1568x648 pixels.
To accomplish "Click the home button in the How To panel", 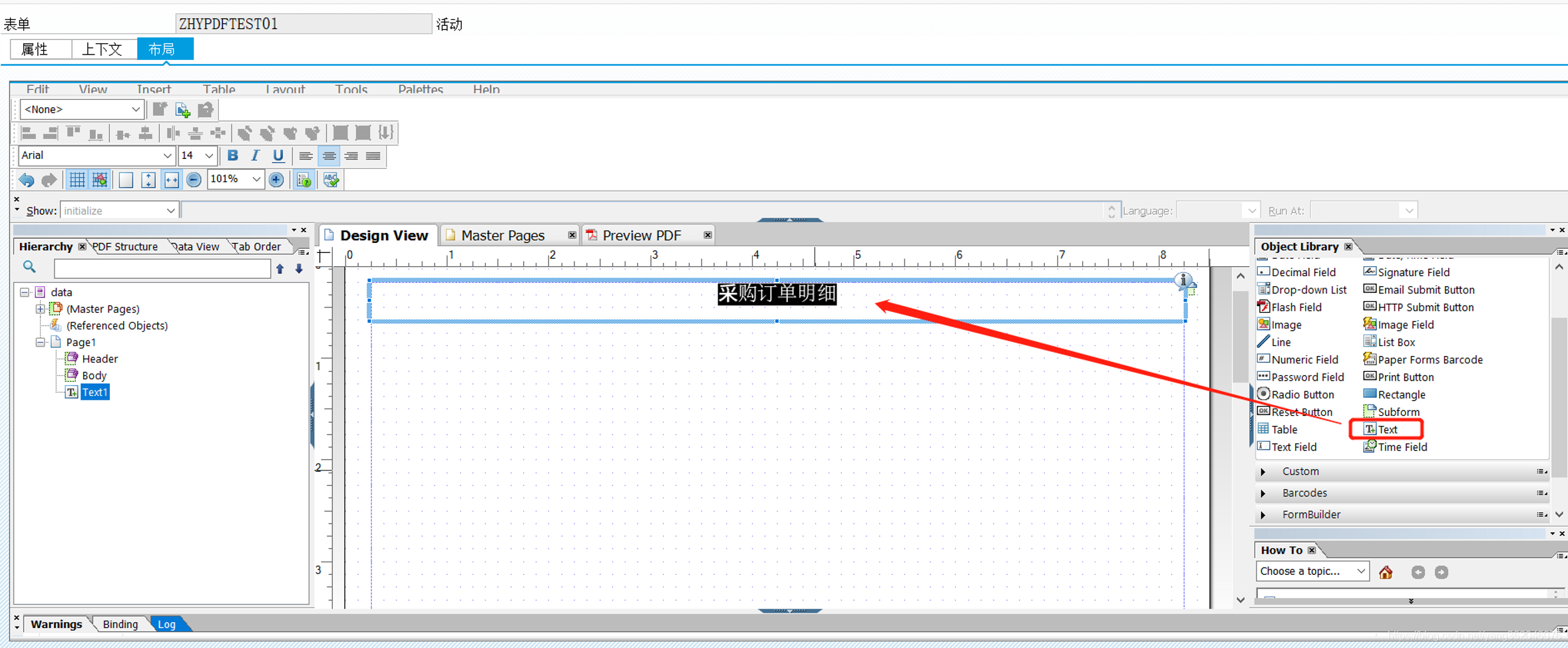I will pos(1386,571).
